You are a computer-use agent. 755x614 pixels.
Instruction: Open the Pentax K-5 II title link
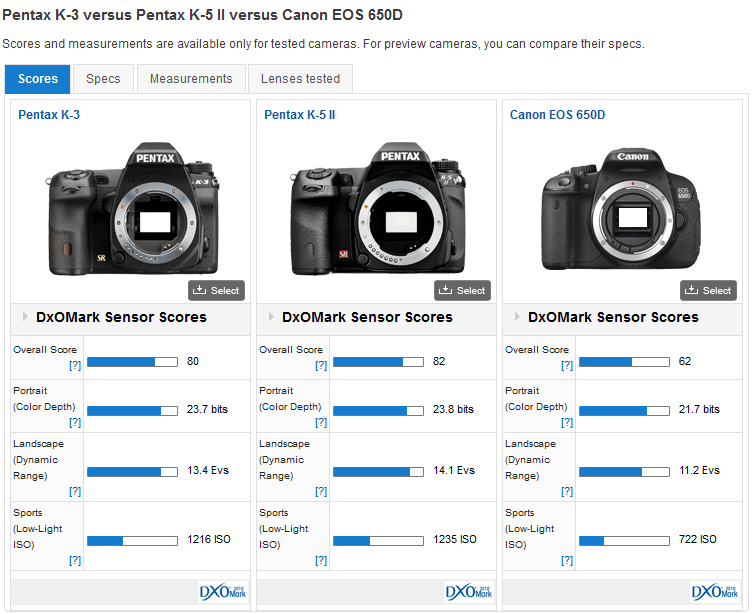(299, 115)
